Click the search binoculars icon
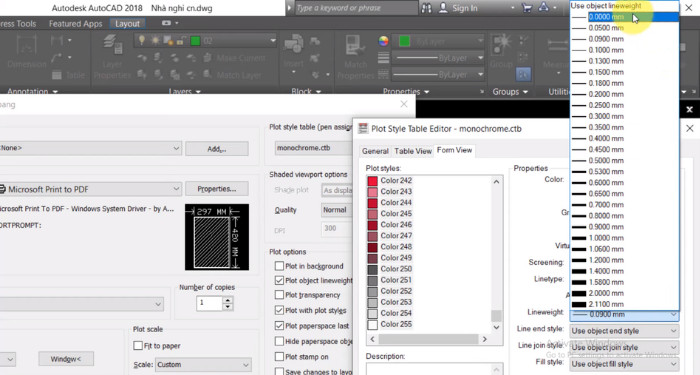The width and height of the screenshot is (700, 375). tap(426, 8)
